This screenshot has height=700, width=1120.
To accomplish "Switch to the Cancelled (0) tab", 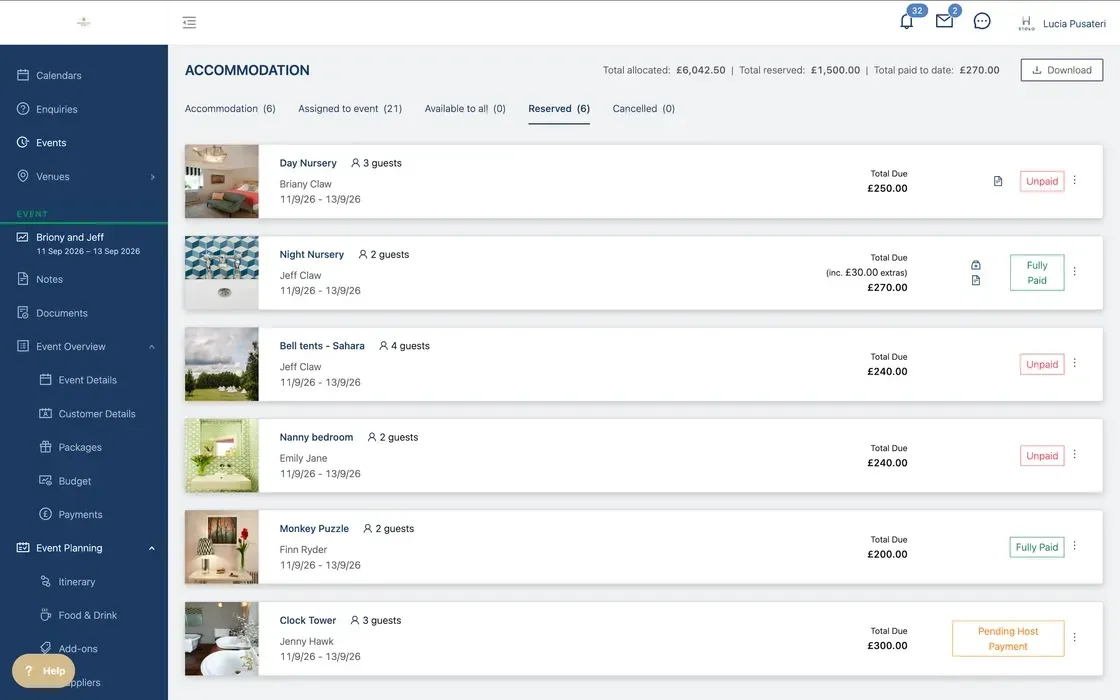I will click(x=644, y=109).
